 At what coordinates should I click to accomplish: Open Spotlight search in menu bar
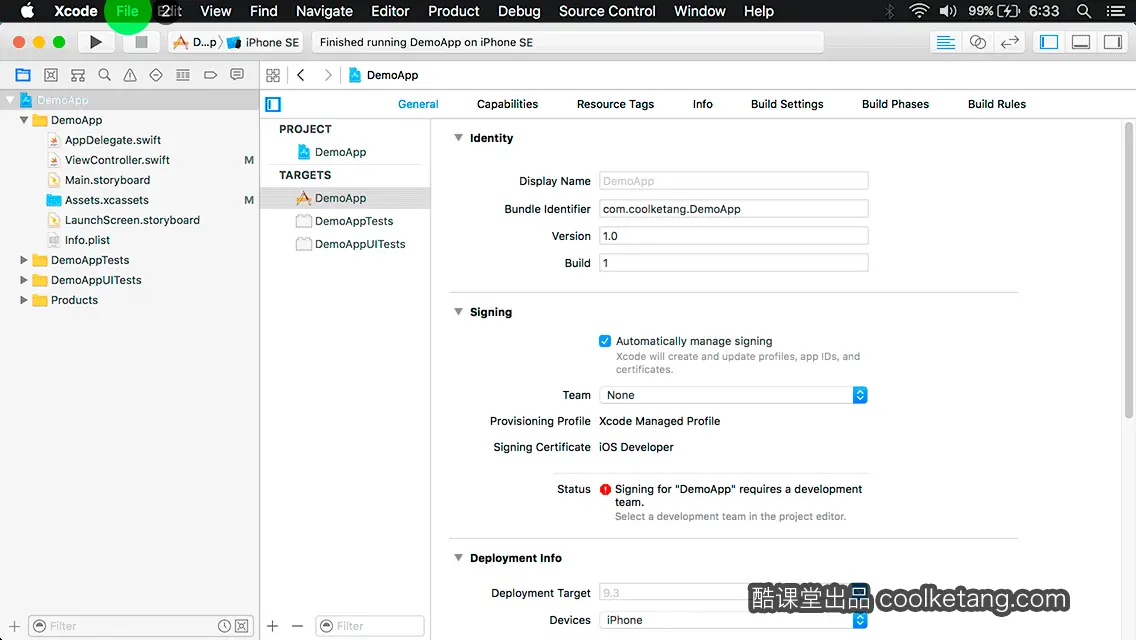[1084, 11]
